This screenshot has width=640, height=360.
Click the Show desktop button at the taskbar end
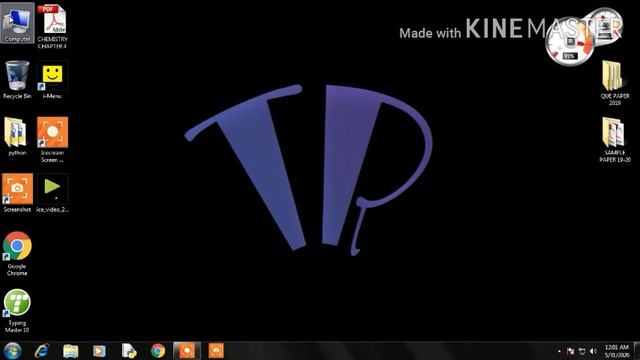click(x=637, y=351)
